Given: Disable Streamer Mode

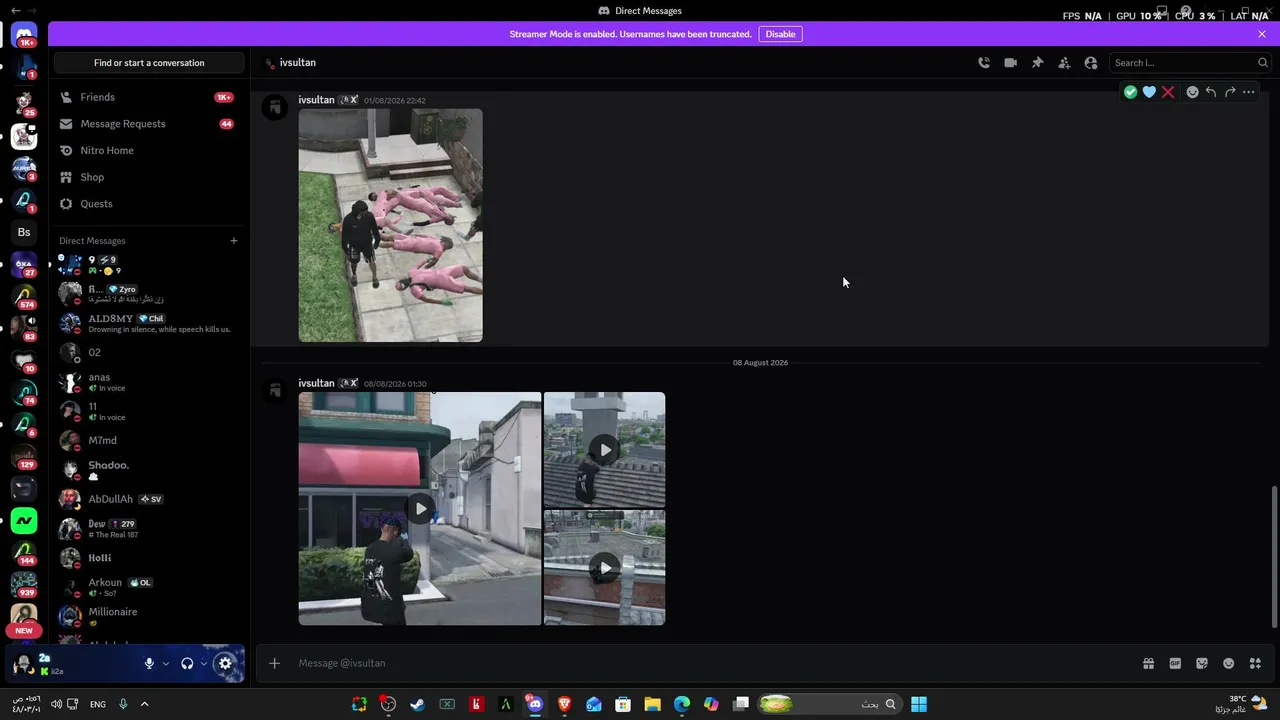Looking at the screenshot, I should [780, 34].
